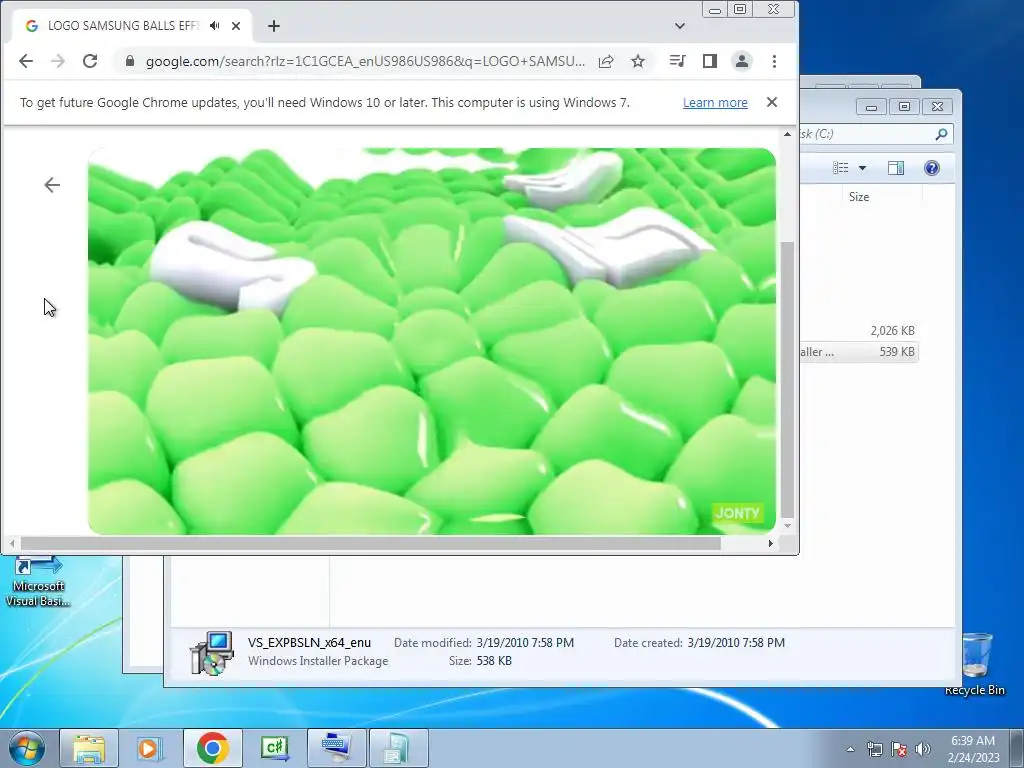Click the horizontal scrollbar thumb in Chrome
This screenshot has width=1024, height=768.
(x=370, y=543)
